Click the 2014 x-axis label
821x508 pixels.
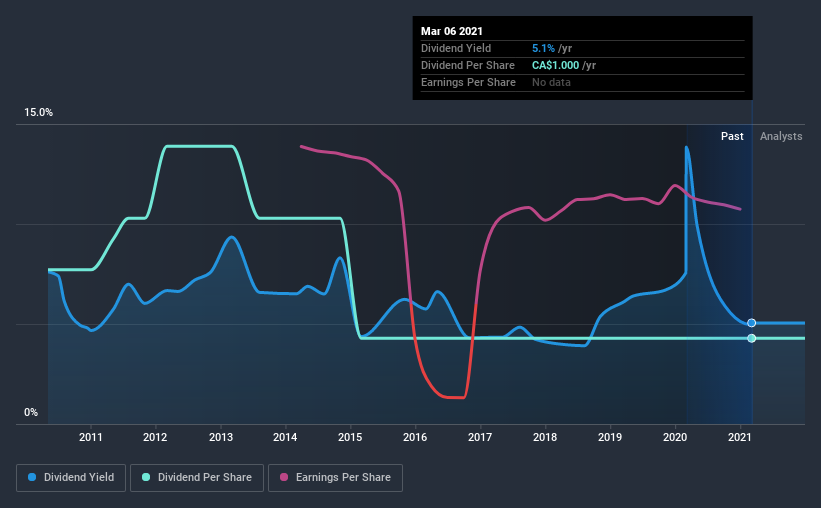(285, 437)
